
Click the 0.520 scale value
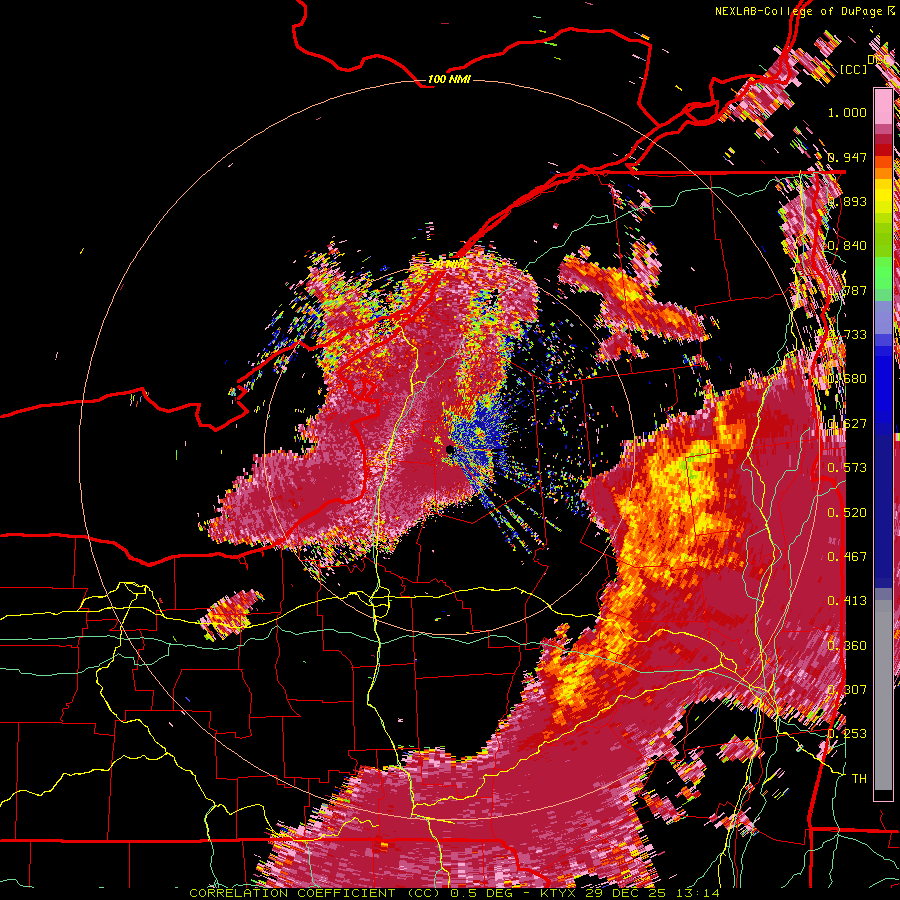847,513
